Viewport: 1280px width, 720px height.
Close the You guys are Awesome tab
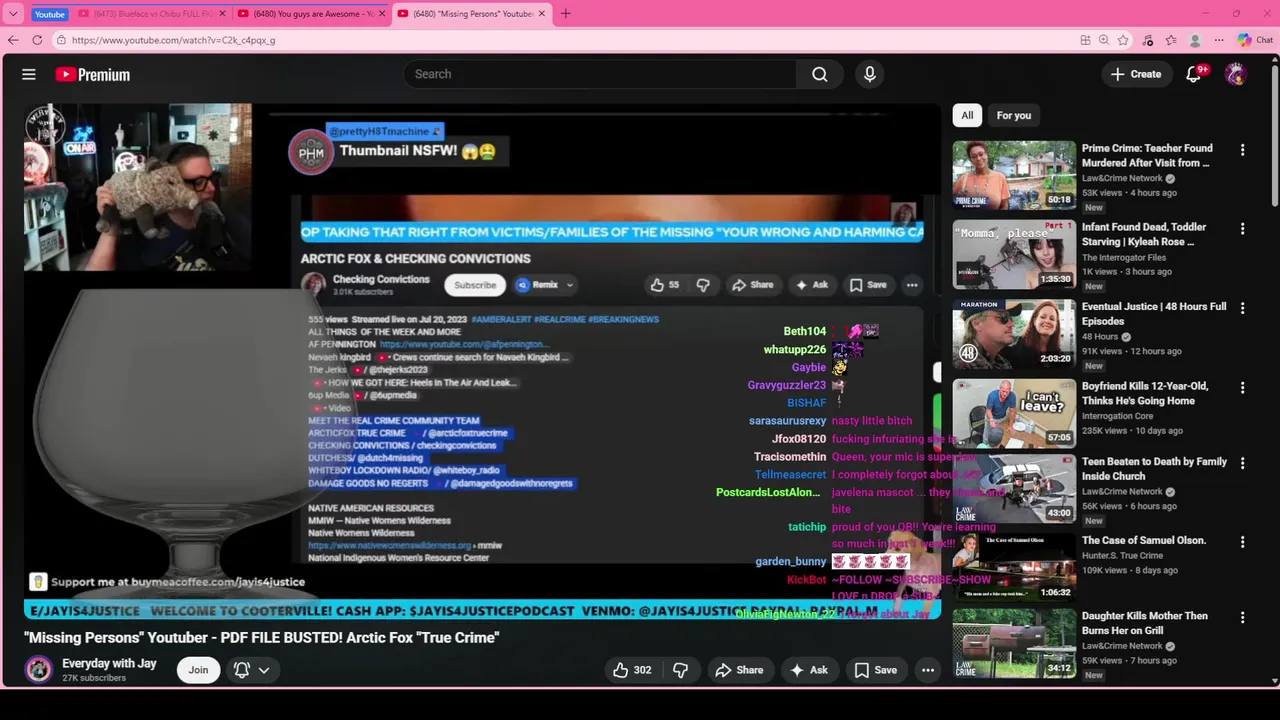(382, 14)
